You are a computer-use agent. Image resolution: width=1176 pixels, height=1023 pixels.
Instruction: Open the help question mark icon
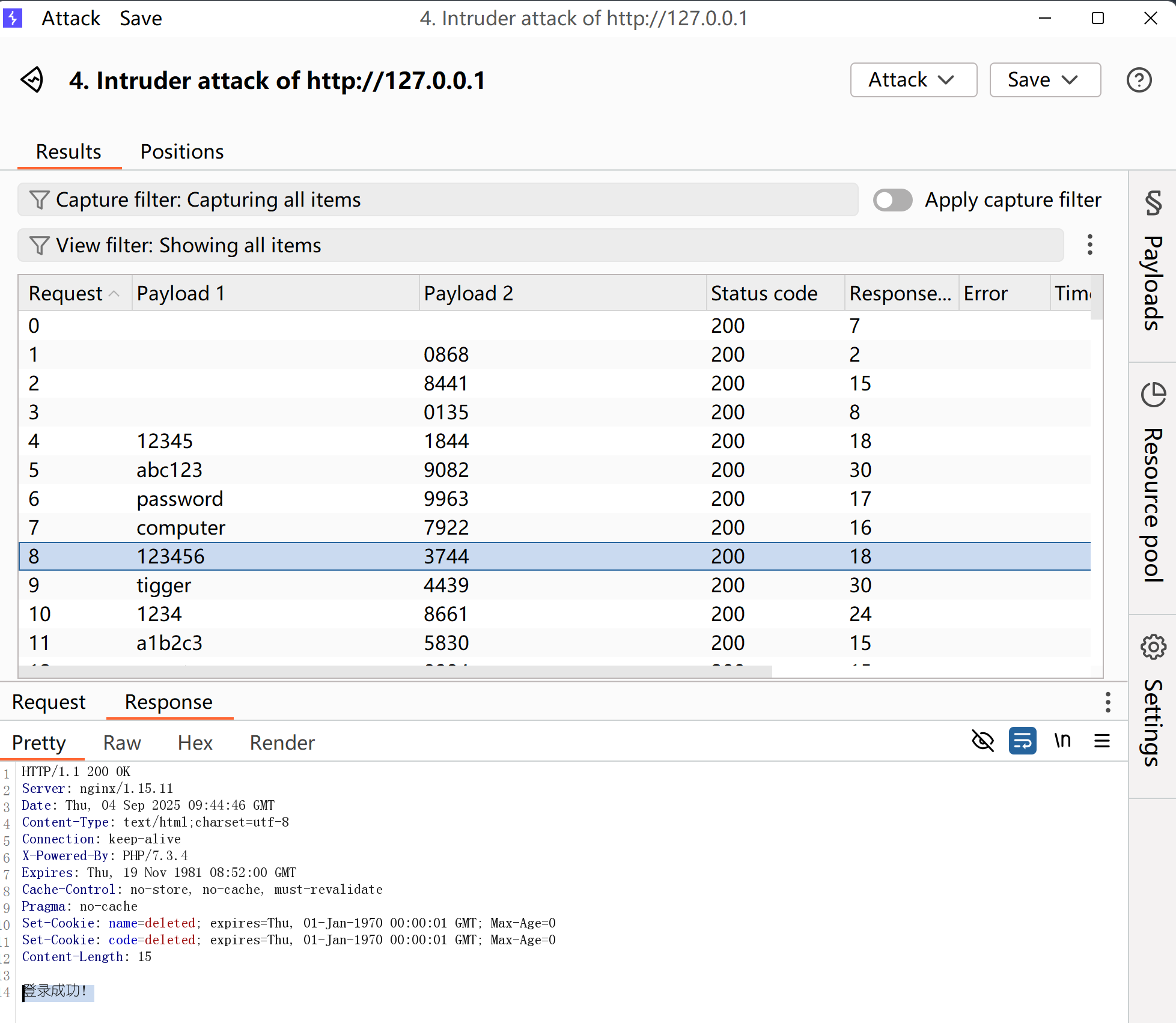1139,80
